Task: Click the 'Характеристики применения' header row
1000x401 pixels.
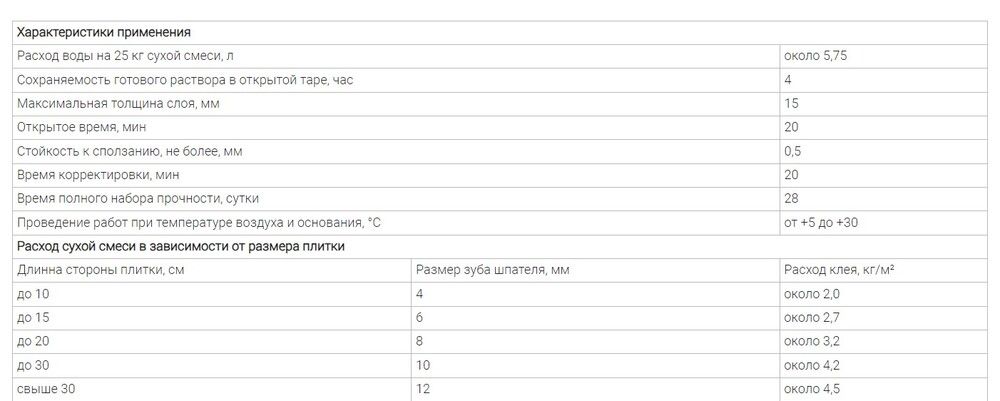Action: click(x=500, y=33)
